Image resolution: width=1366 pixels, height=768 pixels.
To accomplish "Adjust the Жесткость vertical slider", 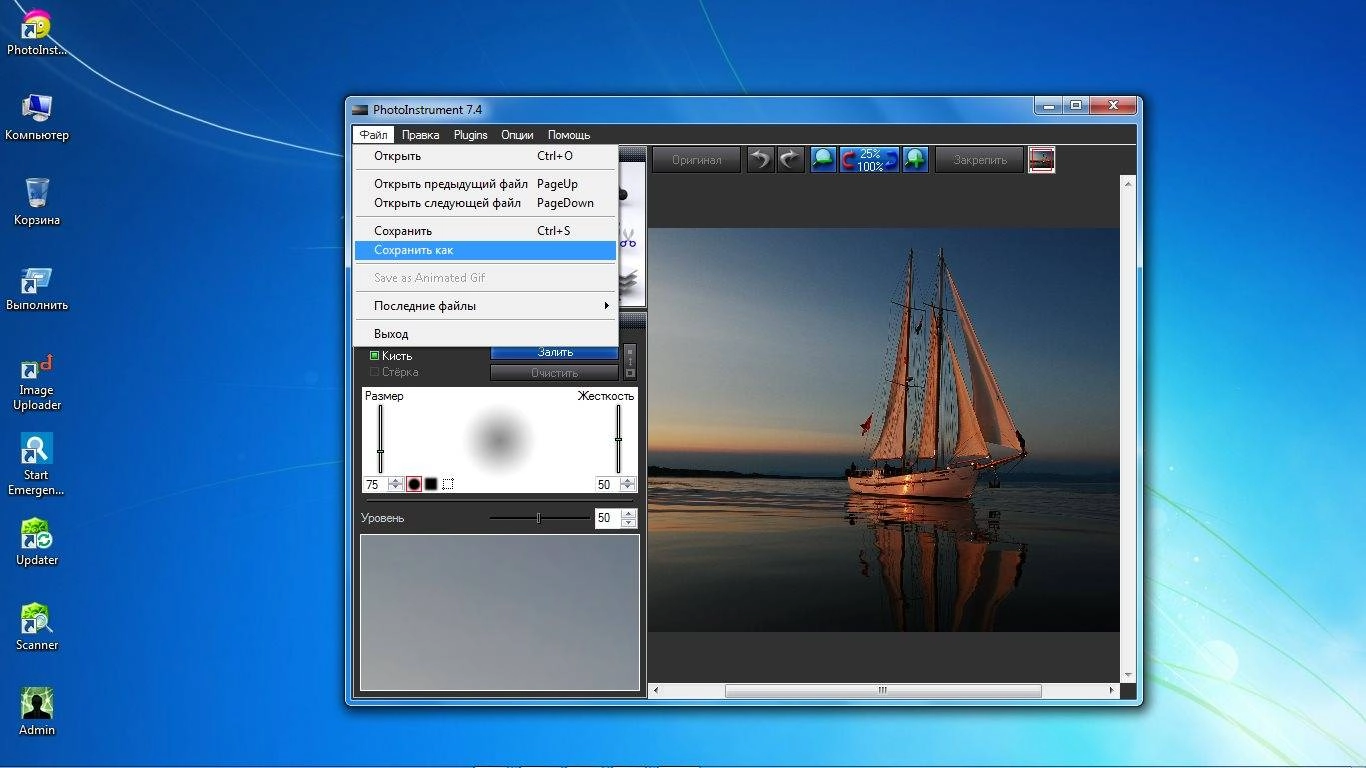I will click(x=618, y=439).
